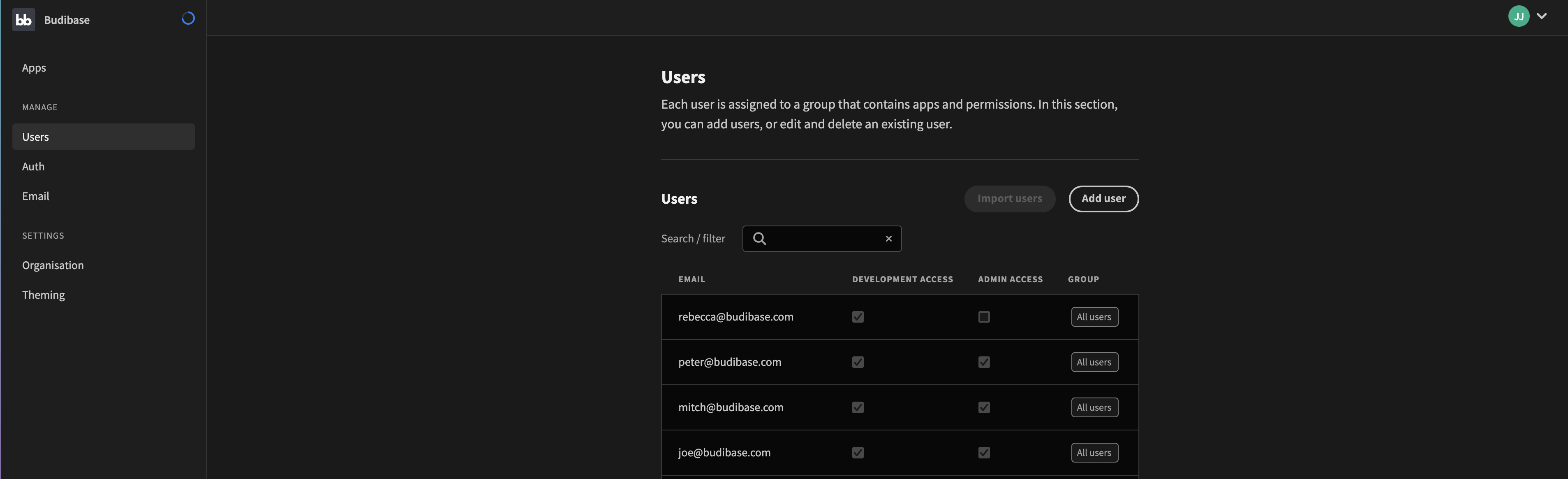Toggle development access for joe@budibase.com
The width and height of the screenshot is (1568, 479).
(x=858, y=453)
